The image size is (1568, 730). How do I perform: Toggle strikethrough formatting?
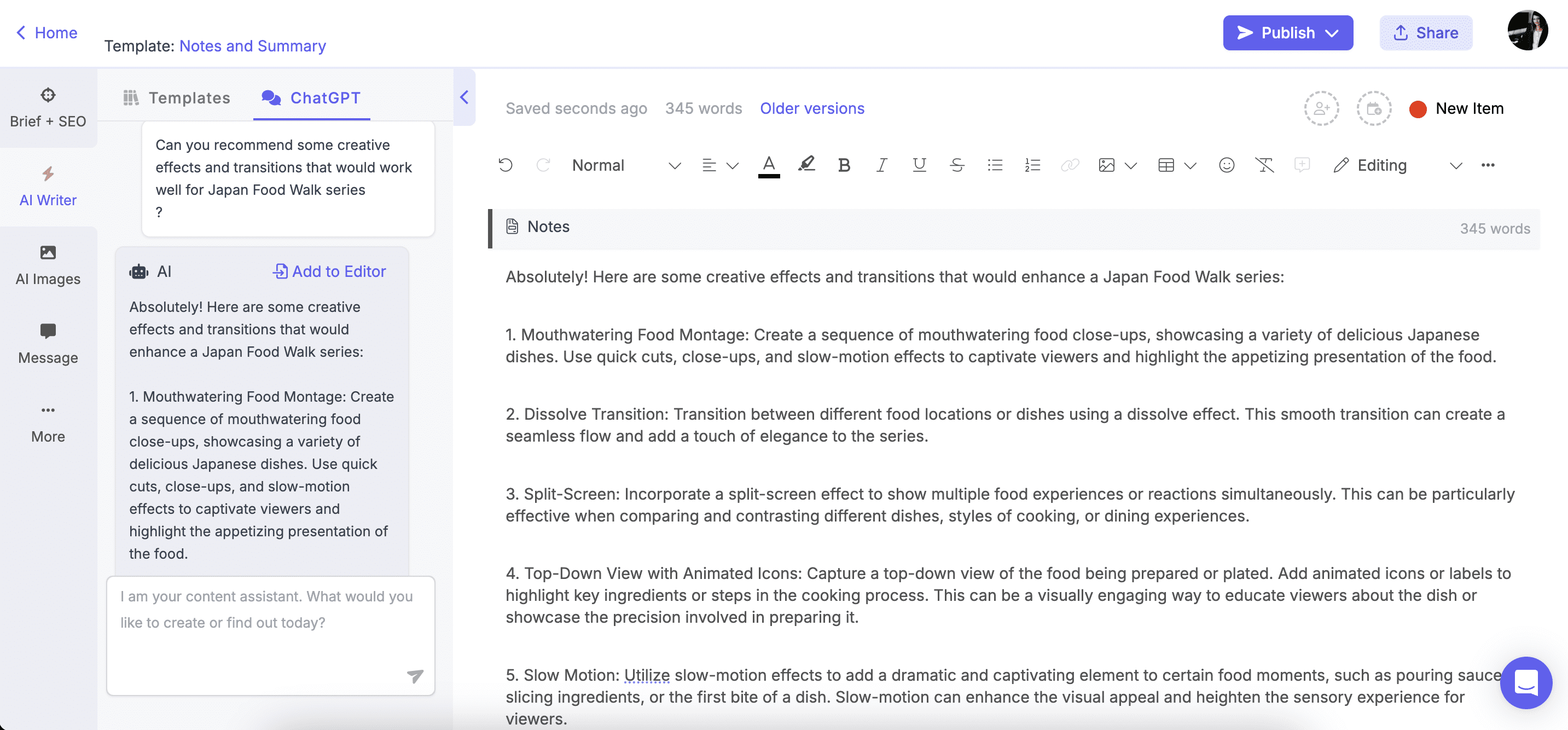pos(957,165)
